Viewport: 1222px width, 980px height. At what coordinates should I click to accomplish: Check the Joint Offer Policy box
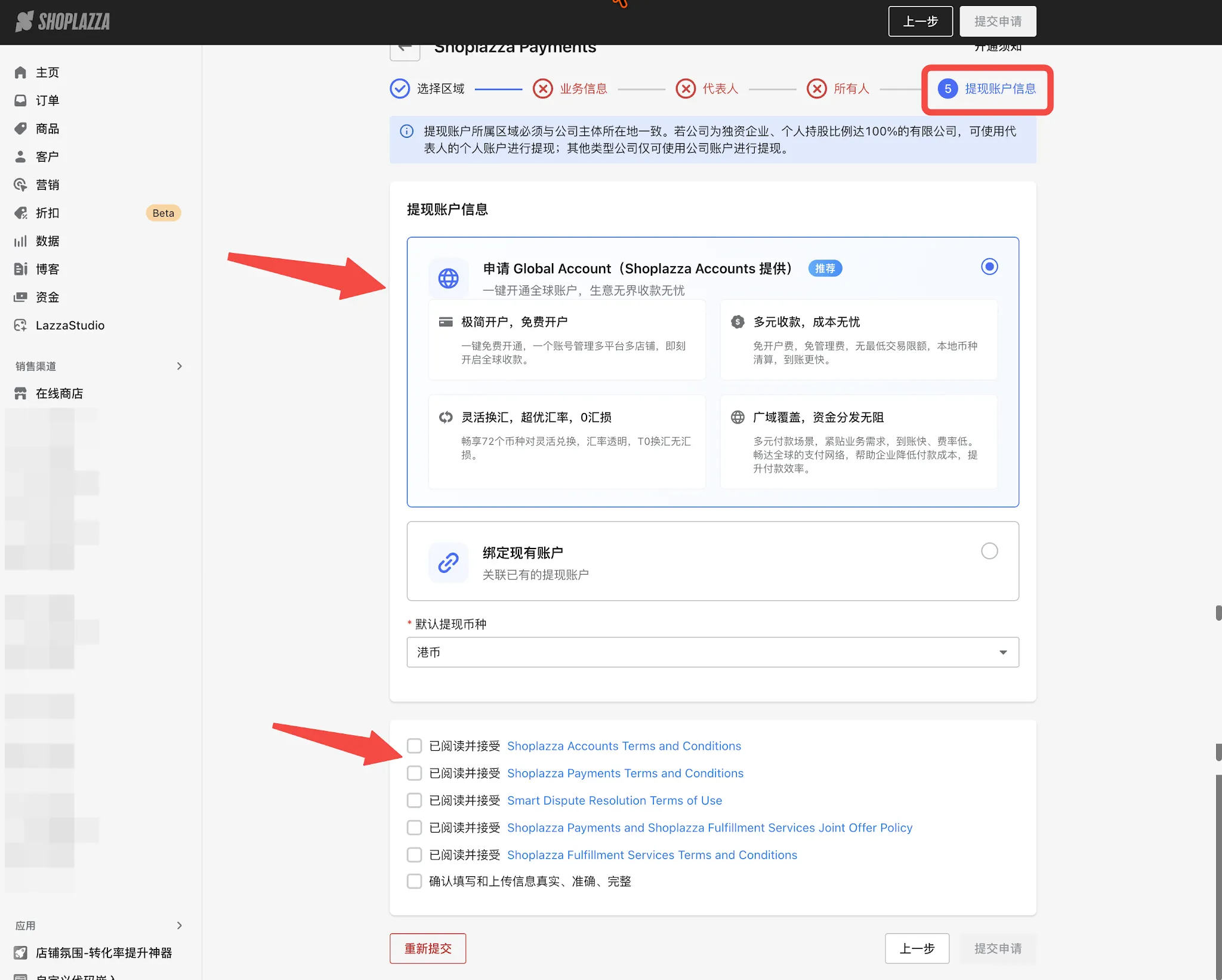pos(414,827)
